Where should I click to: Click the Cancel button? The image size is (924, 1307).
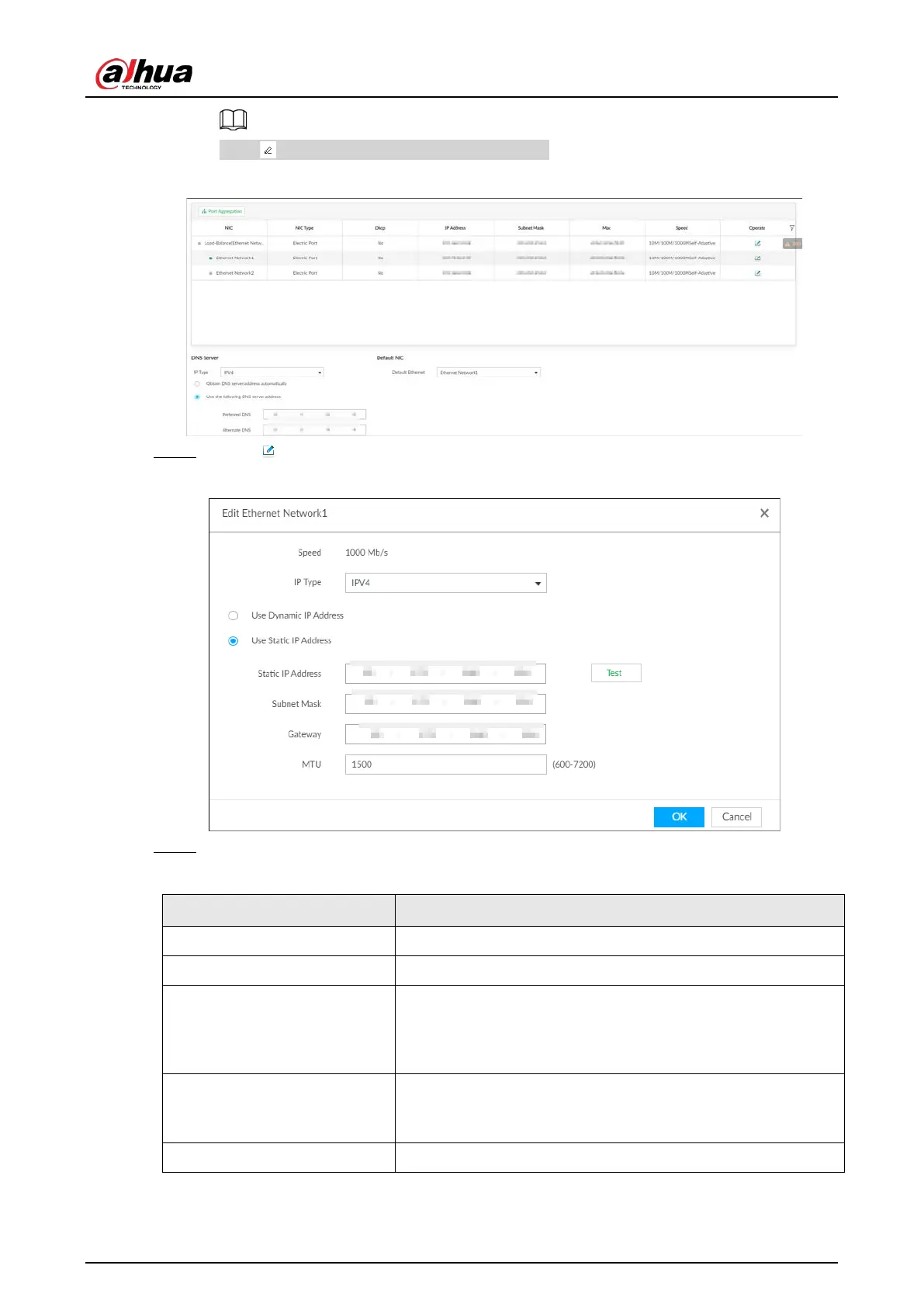(x=736, y=817)
